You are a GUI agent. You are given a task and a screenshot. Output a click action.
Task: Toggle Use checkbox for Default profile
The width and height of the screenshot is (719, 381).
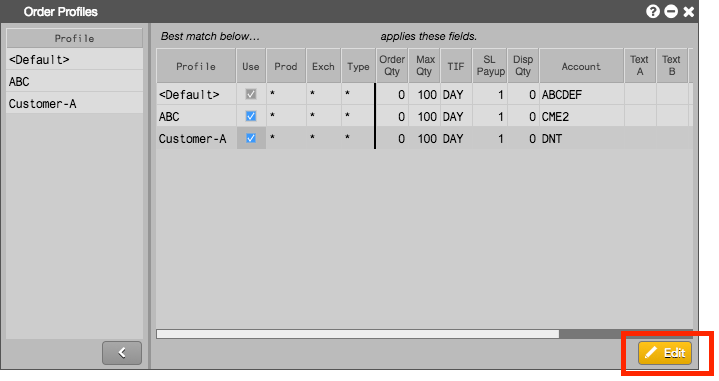[x=251, y=94]
